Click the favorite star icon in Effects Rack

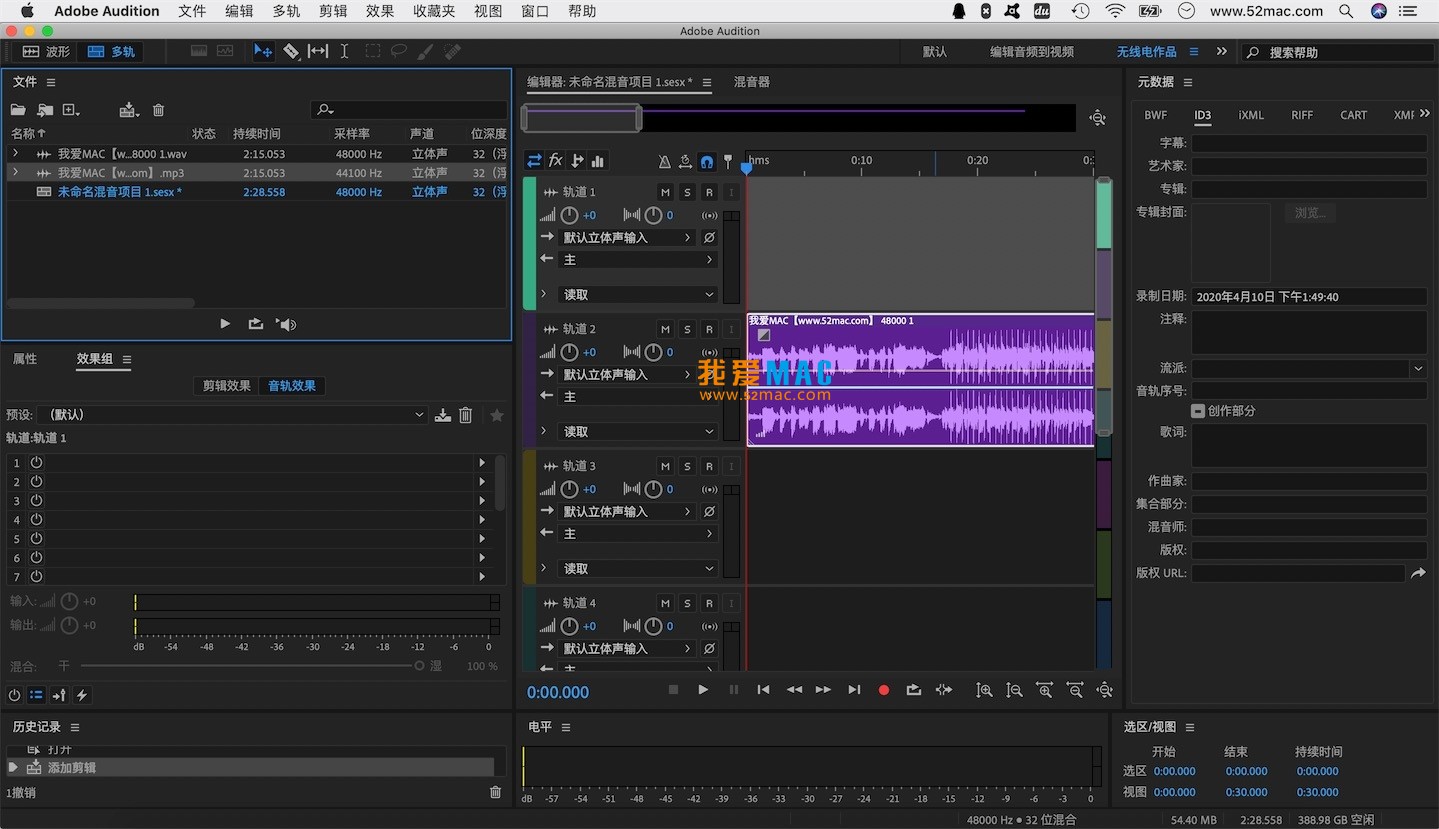pos(497,415)
